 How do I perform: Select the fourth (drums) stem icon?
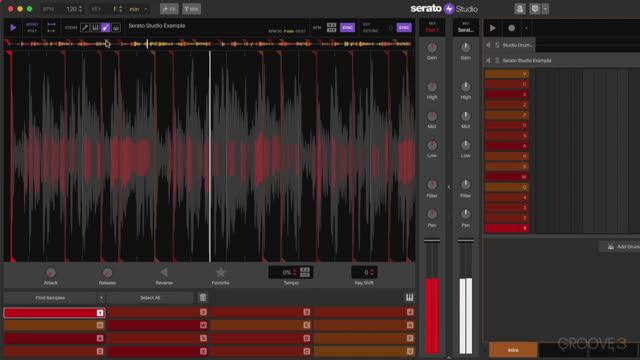pos(116,28)
